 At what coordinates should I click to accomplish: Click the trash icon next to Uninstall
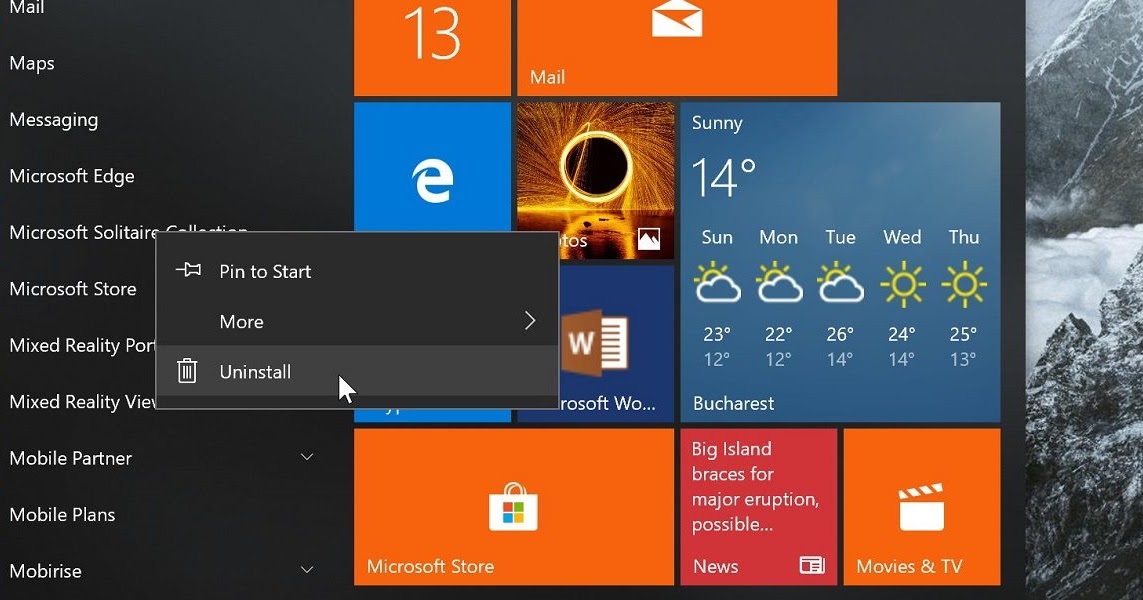187,371
